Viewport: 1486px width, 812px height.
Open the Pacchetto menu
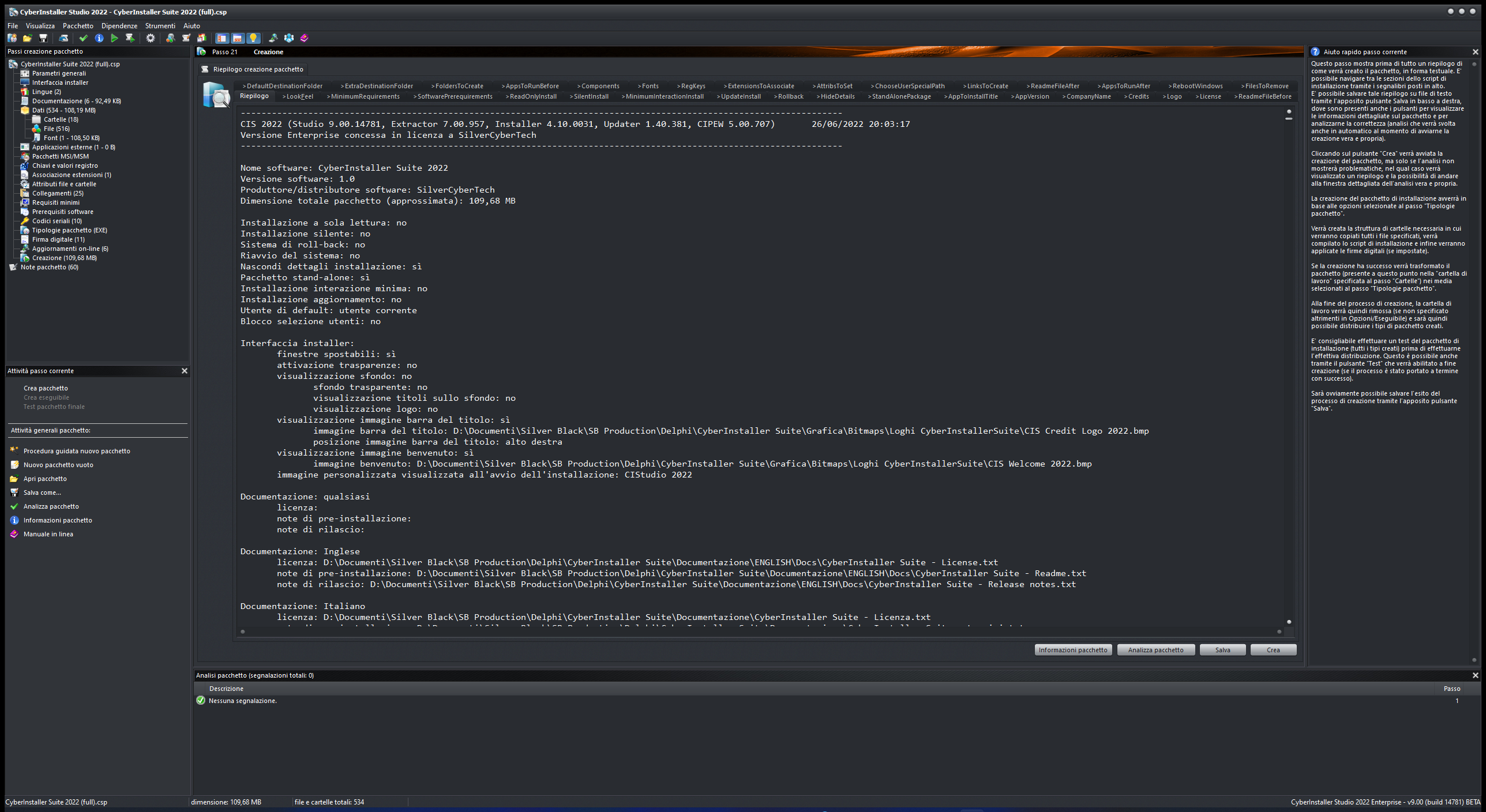[x=78, y=26]
